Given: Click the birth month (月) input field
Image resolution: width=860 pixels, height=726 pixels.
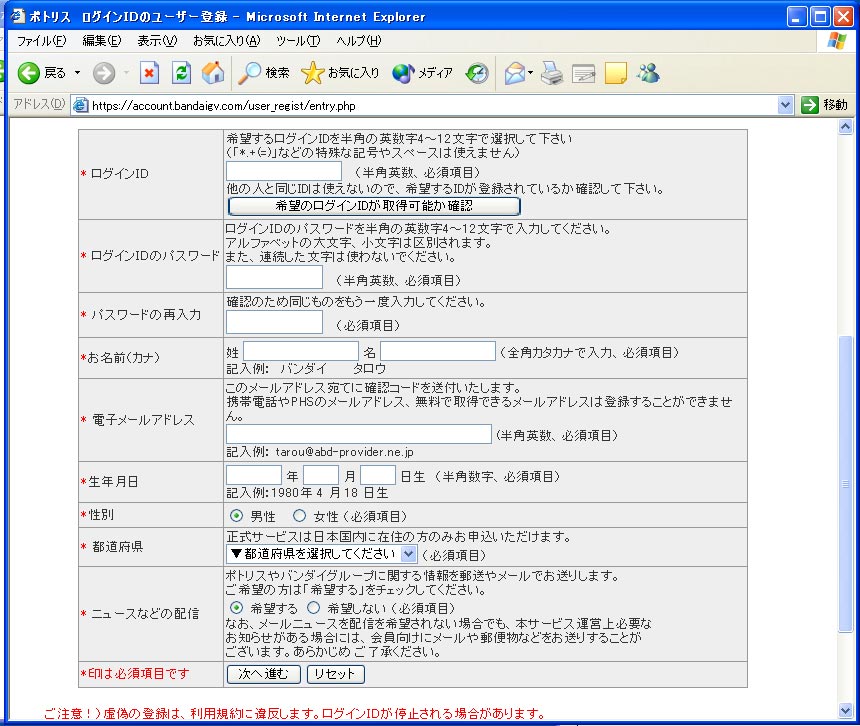Looking at the screenshot, I should 321,475.
